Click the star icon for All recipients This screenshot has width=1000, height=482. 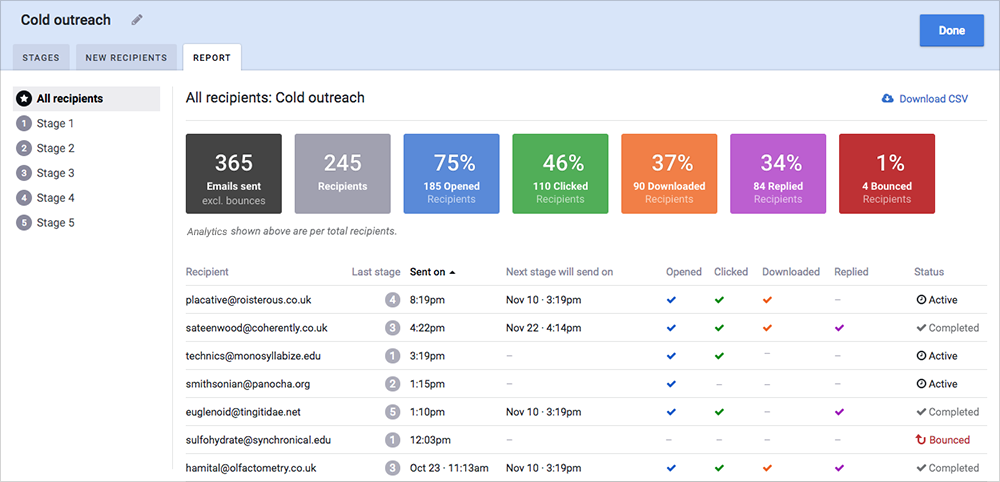[x=24, y=99]
